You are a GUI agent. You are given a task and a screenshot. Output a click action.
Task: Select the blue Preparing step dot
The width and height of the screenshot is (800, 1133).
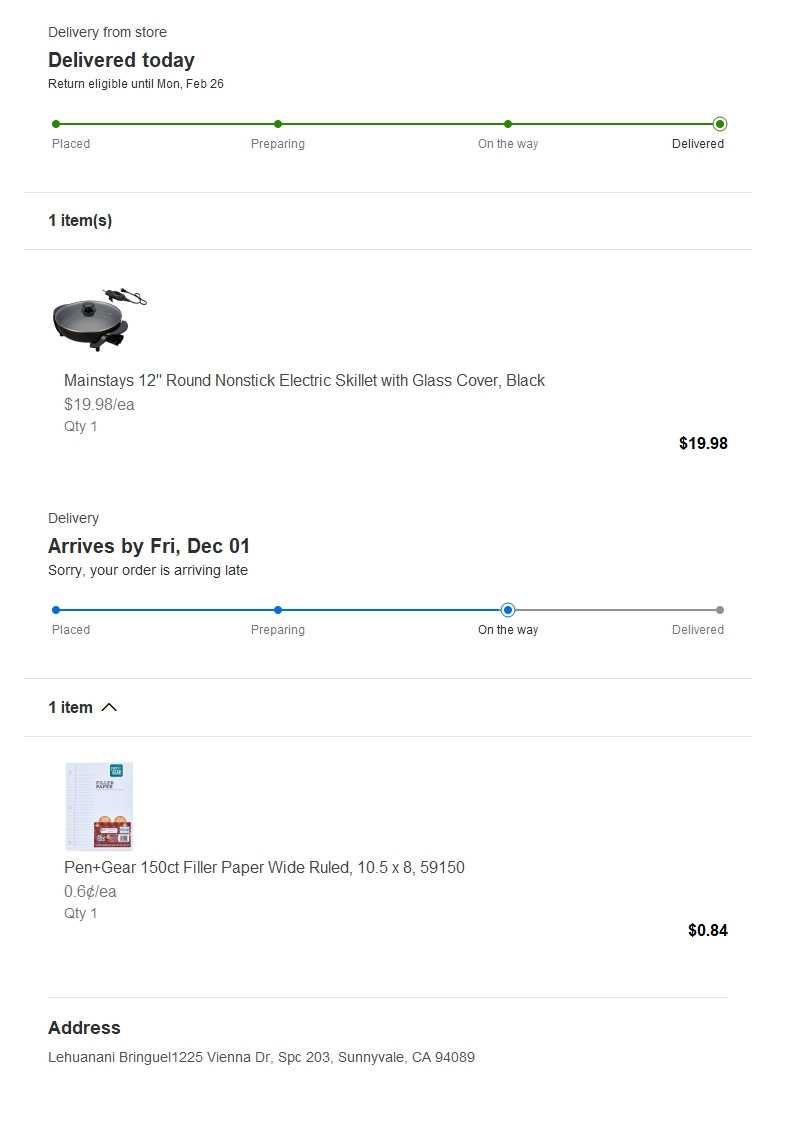click(278, 610)
